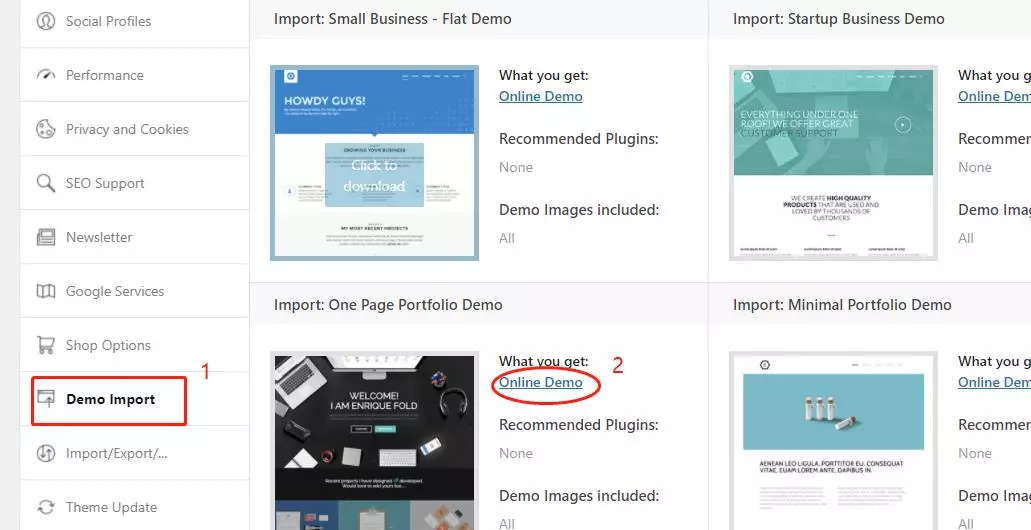Open the Performance settings tab
The height and width of the screenshot is (530, 1031).
click(x=134, y=75)
